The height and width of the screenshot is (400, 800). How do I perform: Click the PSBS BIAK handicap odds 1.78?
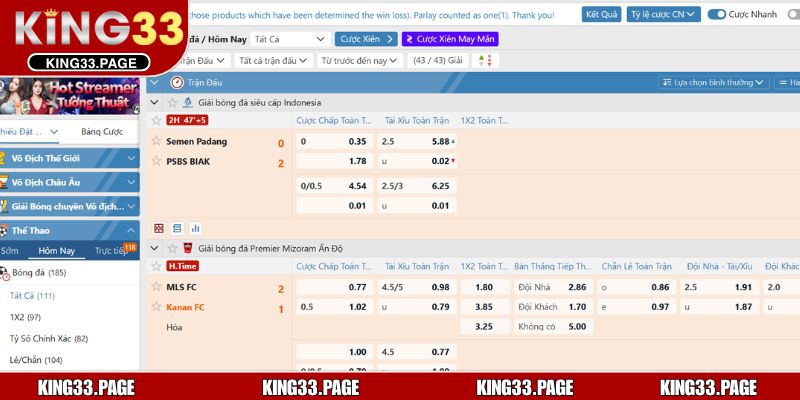tap(335, 161)
